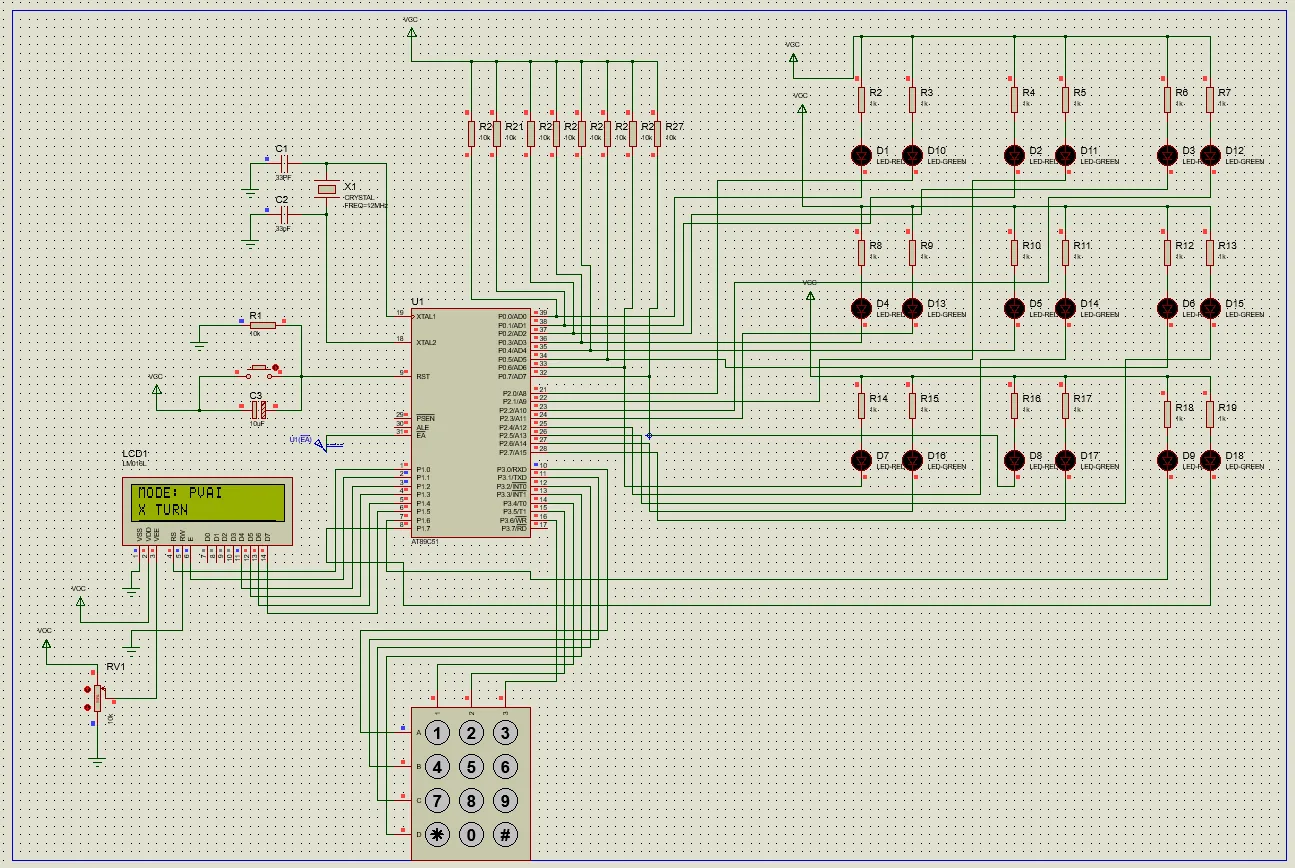
Task: Click the 8 key on the keypad
Action: pyautogui.click(x=471, y=801)
